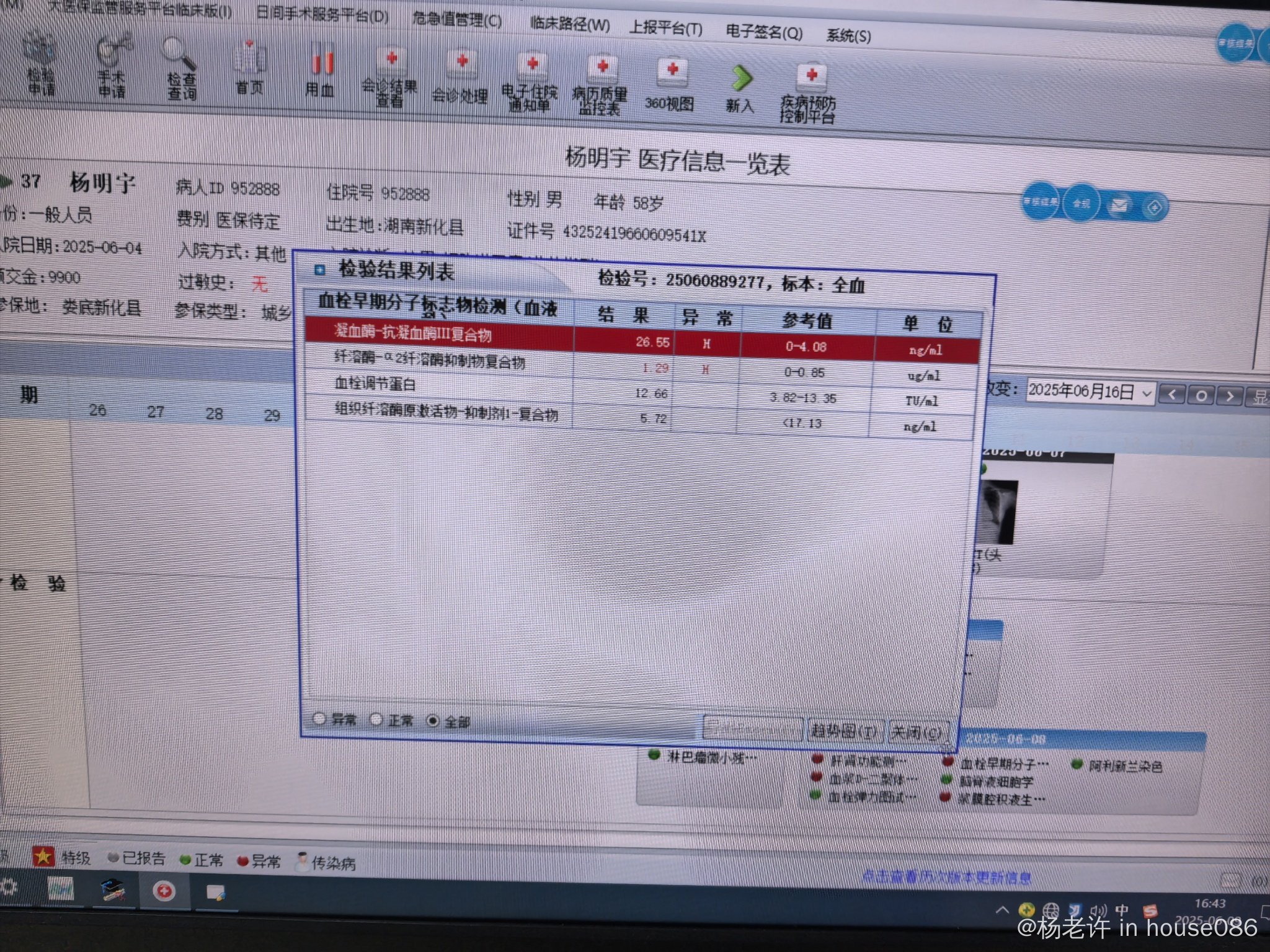Open 上报平台(T) menu

665,29
